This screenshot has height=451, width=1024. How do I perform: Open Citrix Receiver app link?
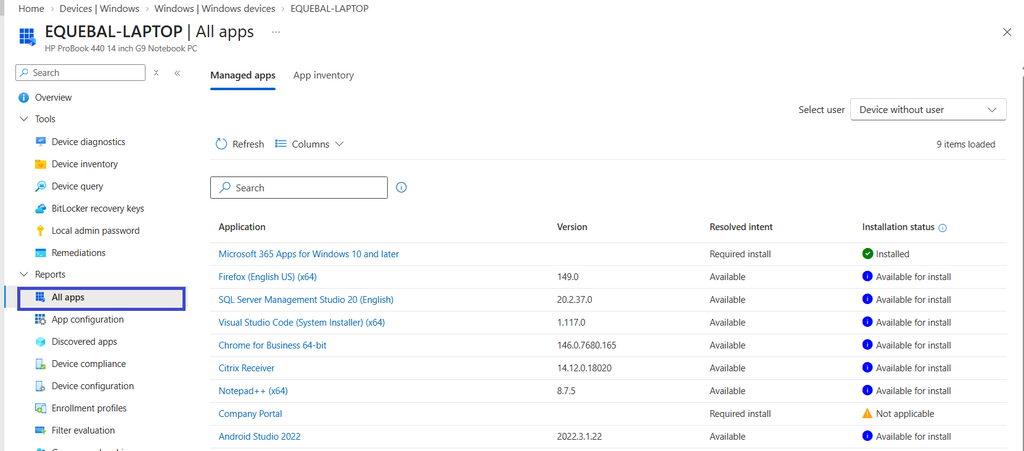(x=246, y=368)
